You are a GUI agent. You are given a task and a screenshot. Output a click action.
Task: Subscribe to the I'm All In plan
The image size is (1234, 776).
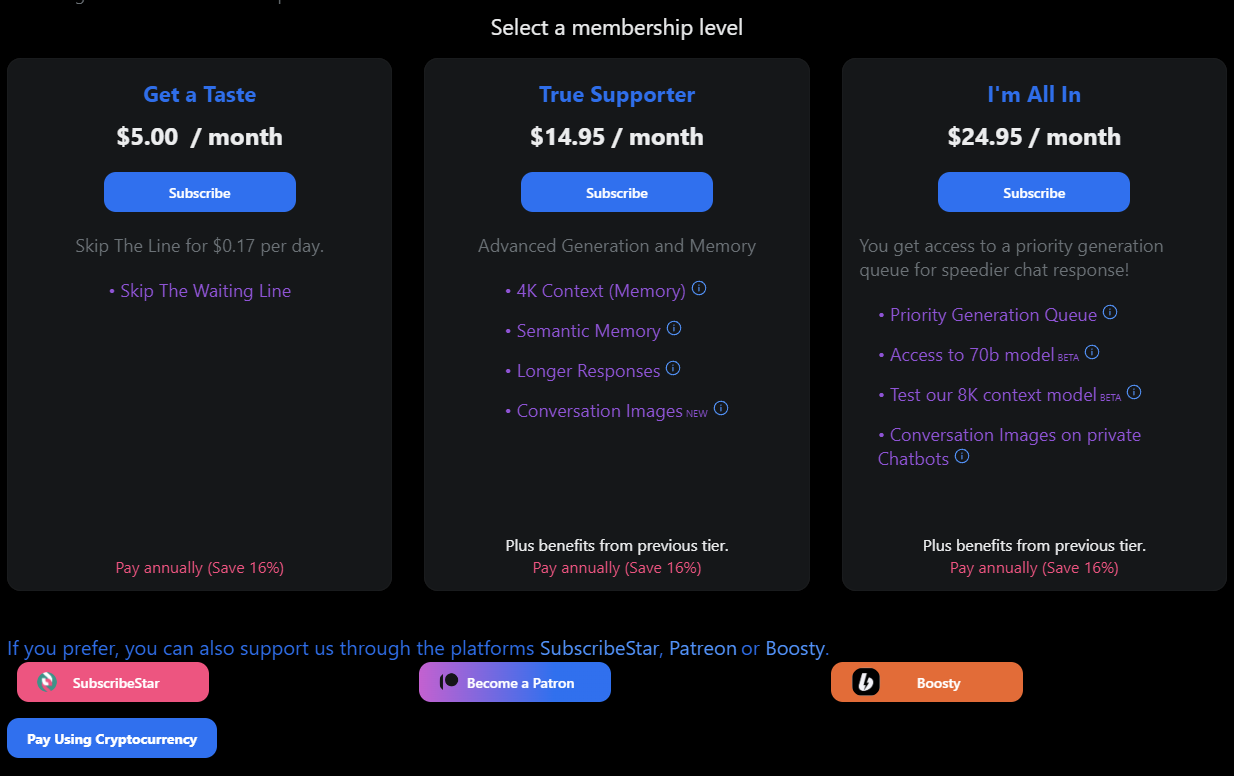[1033, 191]
